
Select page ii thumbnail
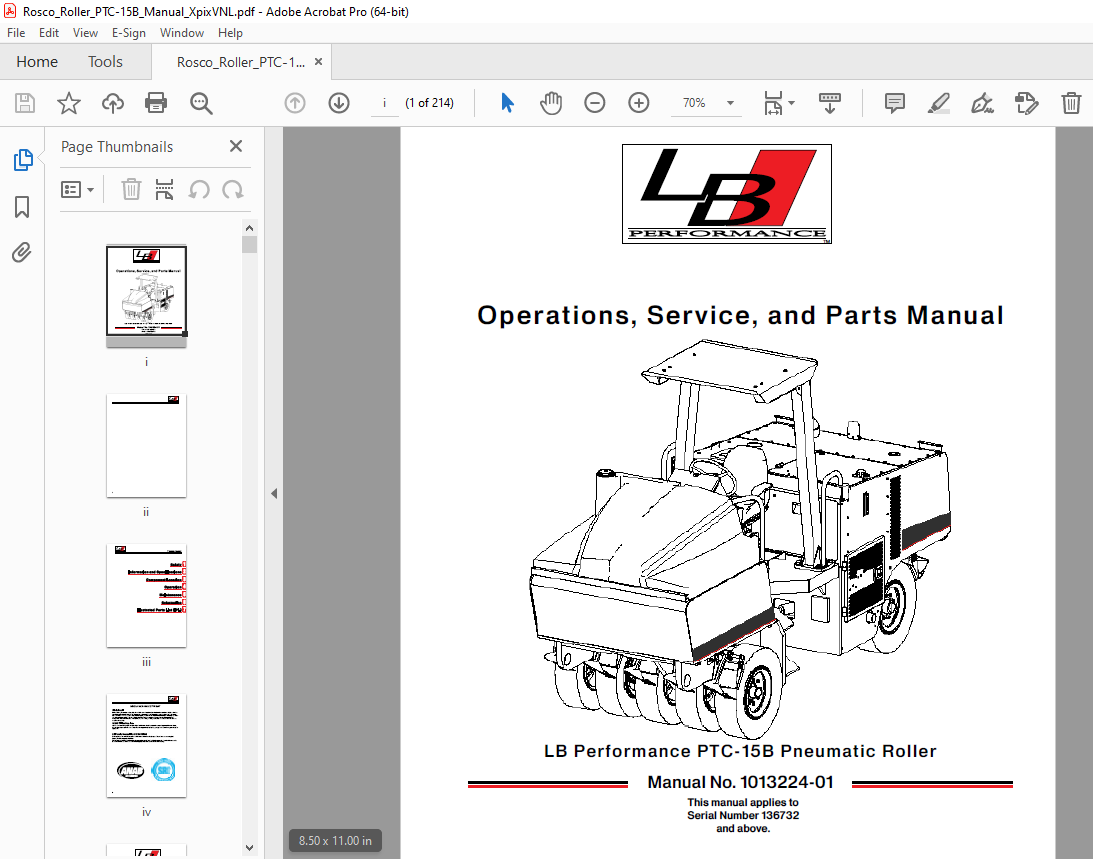coord(146,446)
